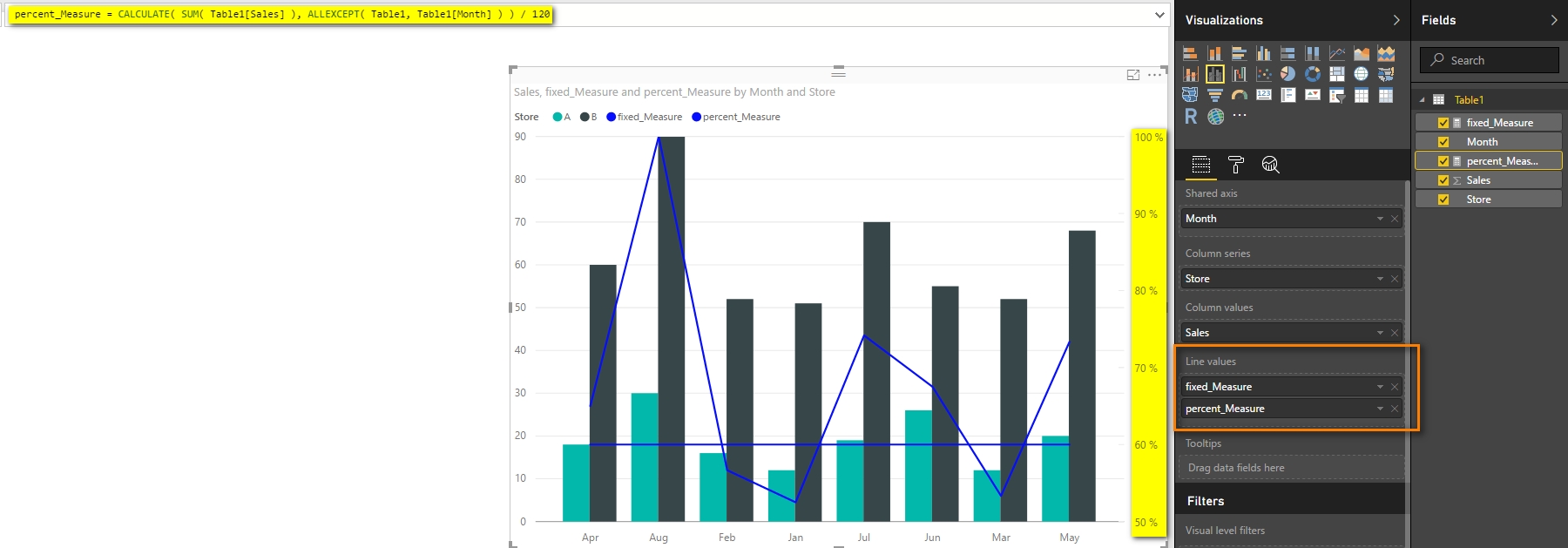
Task: Select the matrix visual
Action: point(1385,95)
